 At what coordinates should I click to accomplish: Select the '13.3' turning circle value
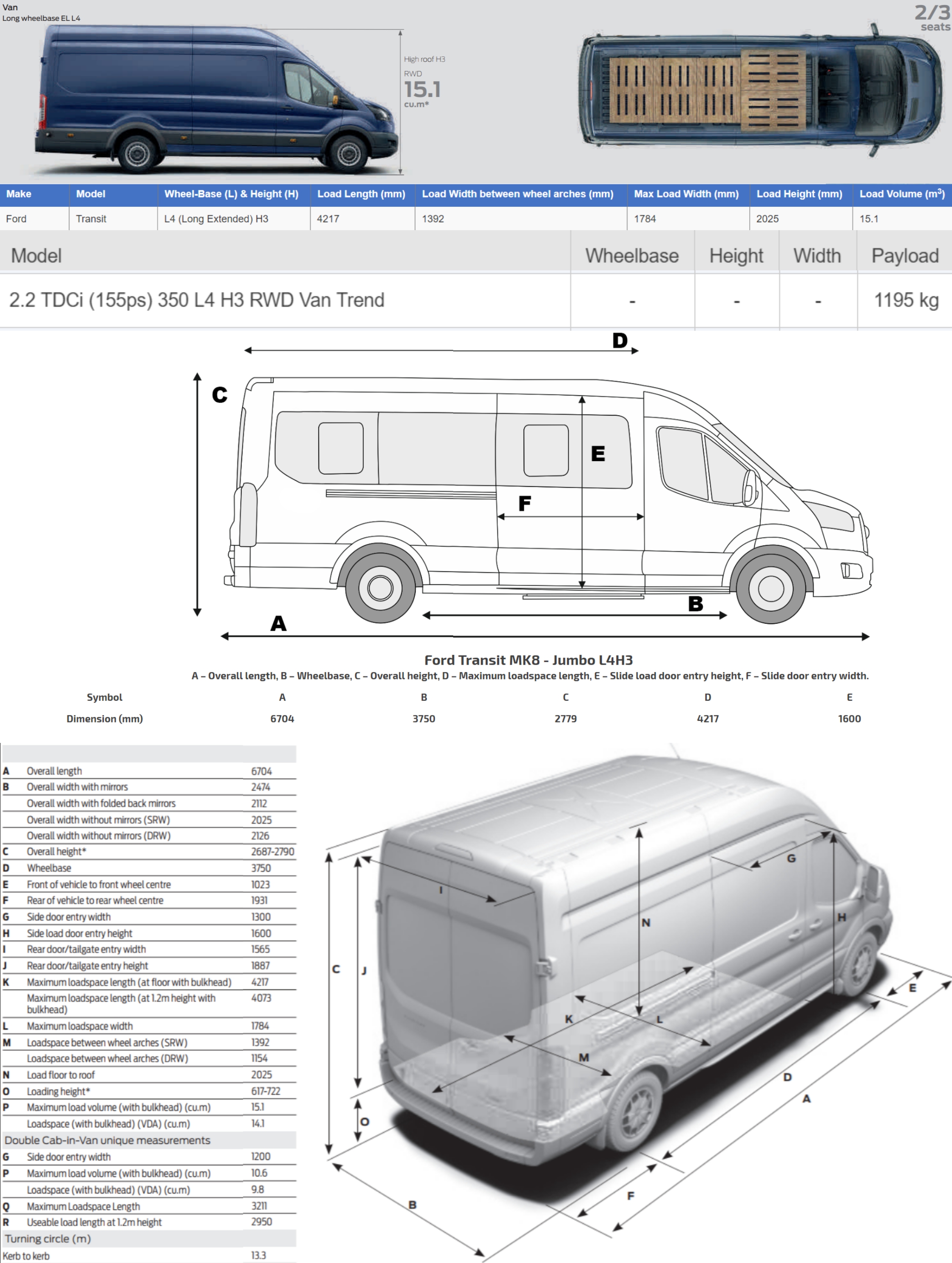258,1256
